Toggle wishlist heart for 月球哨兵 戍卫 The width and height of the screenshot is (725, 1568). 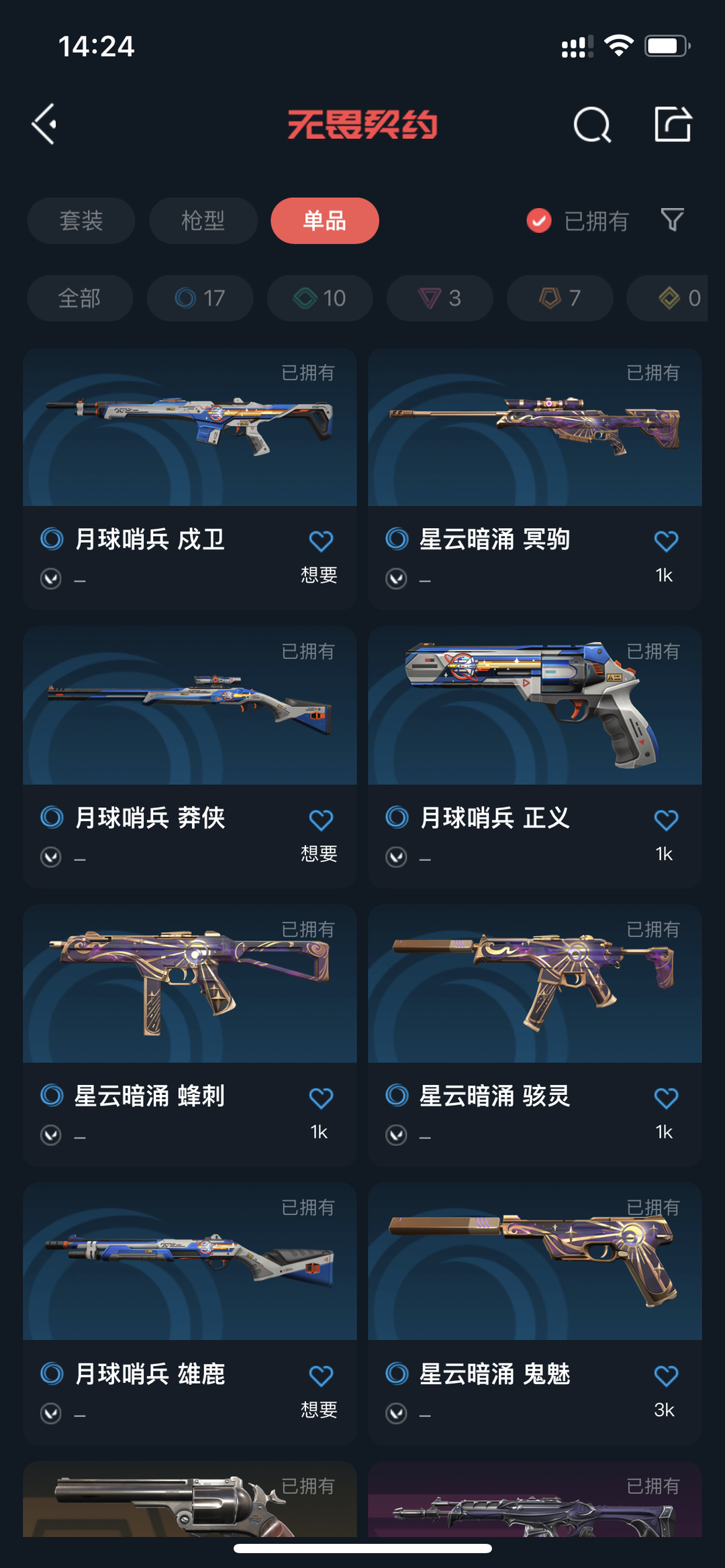pyautogui.click(x=321, y=541)
